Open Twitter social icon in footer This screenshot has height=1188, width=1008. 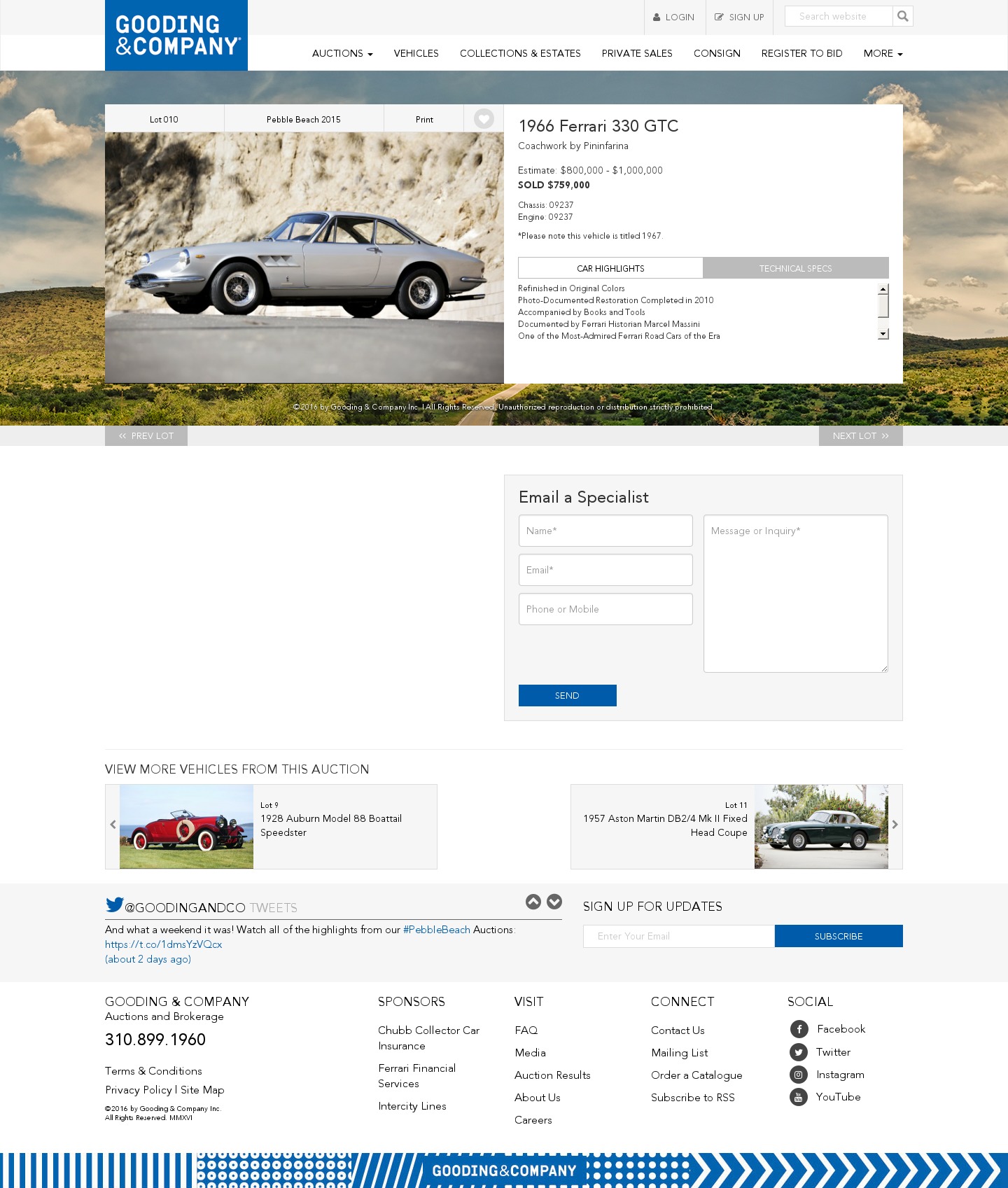tap(799, 1052)
